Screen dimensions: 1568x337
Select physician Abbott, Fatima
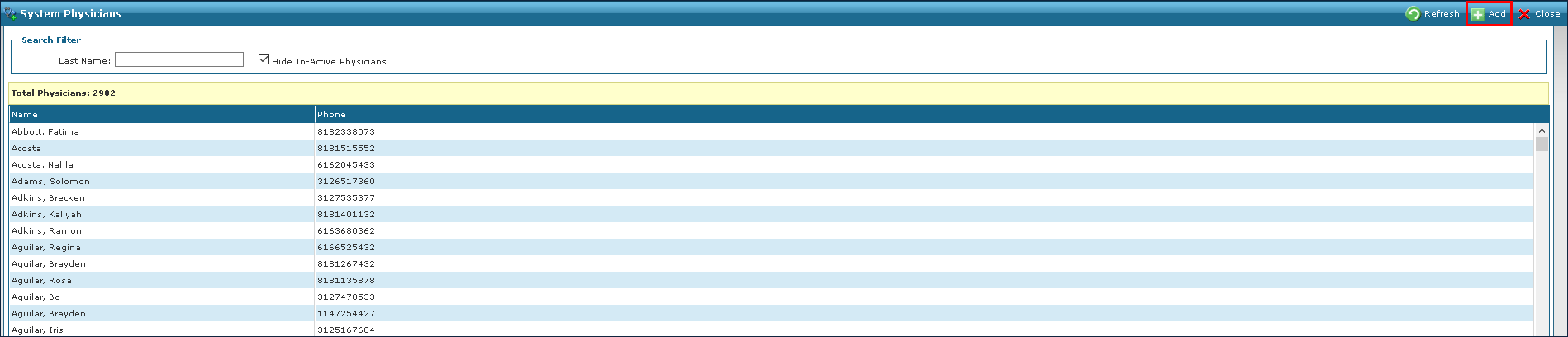45,132
